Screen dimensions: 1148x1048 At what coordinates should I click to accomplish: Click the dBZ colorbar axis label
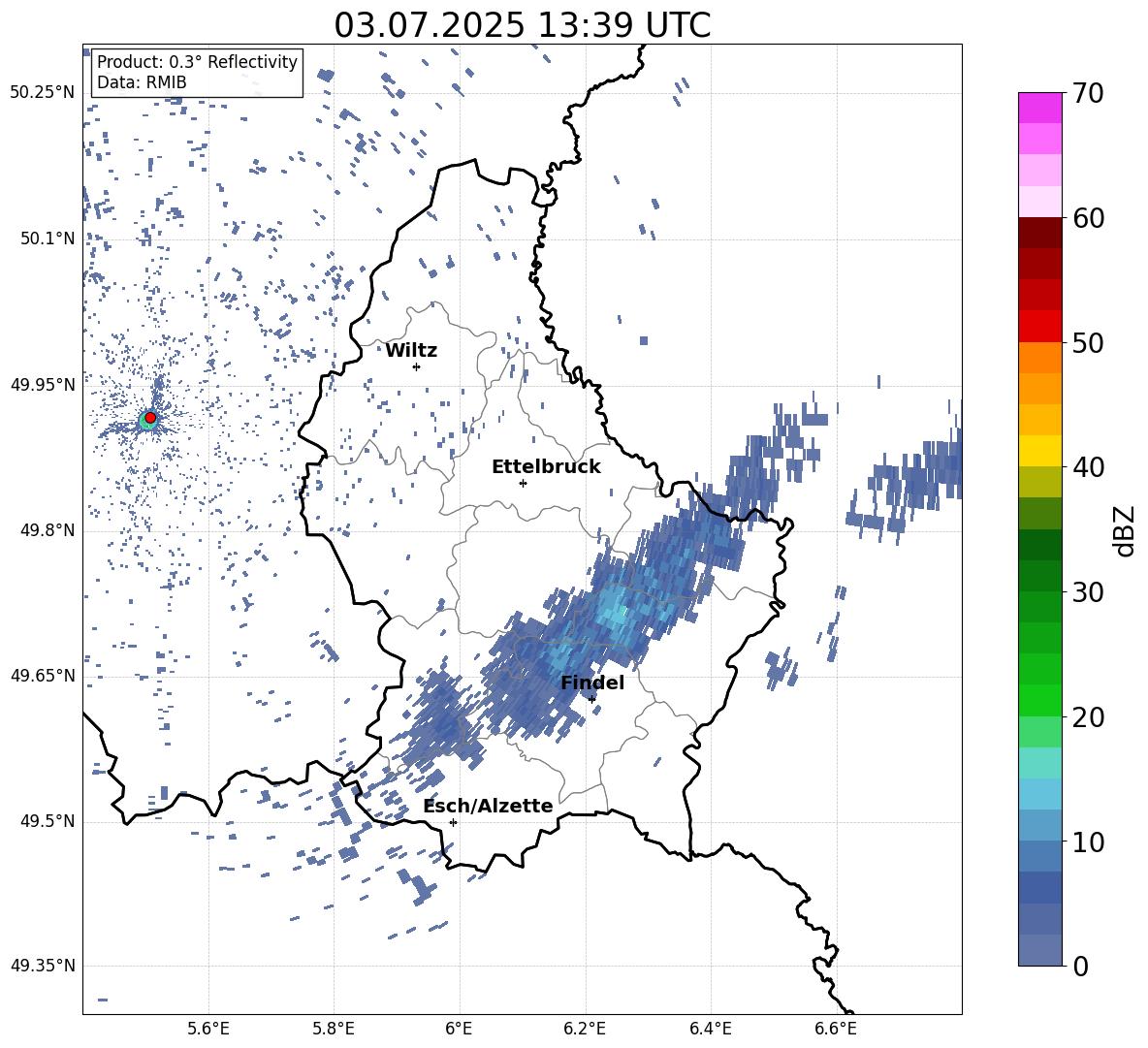click(1126, 530)
